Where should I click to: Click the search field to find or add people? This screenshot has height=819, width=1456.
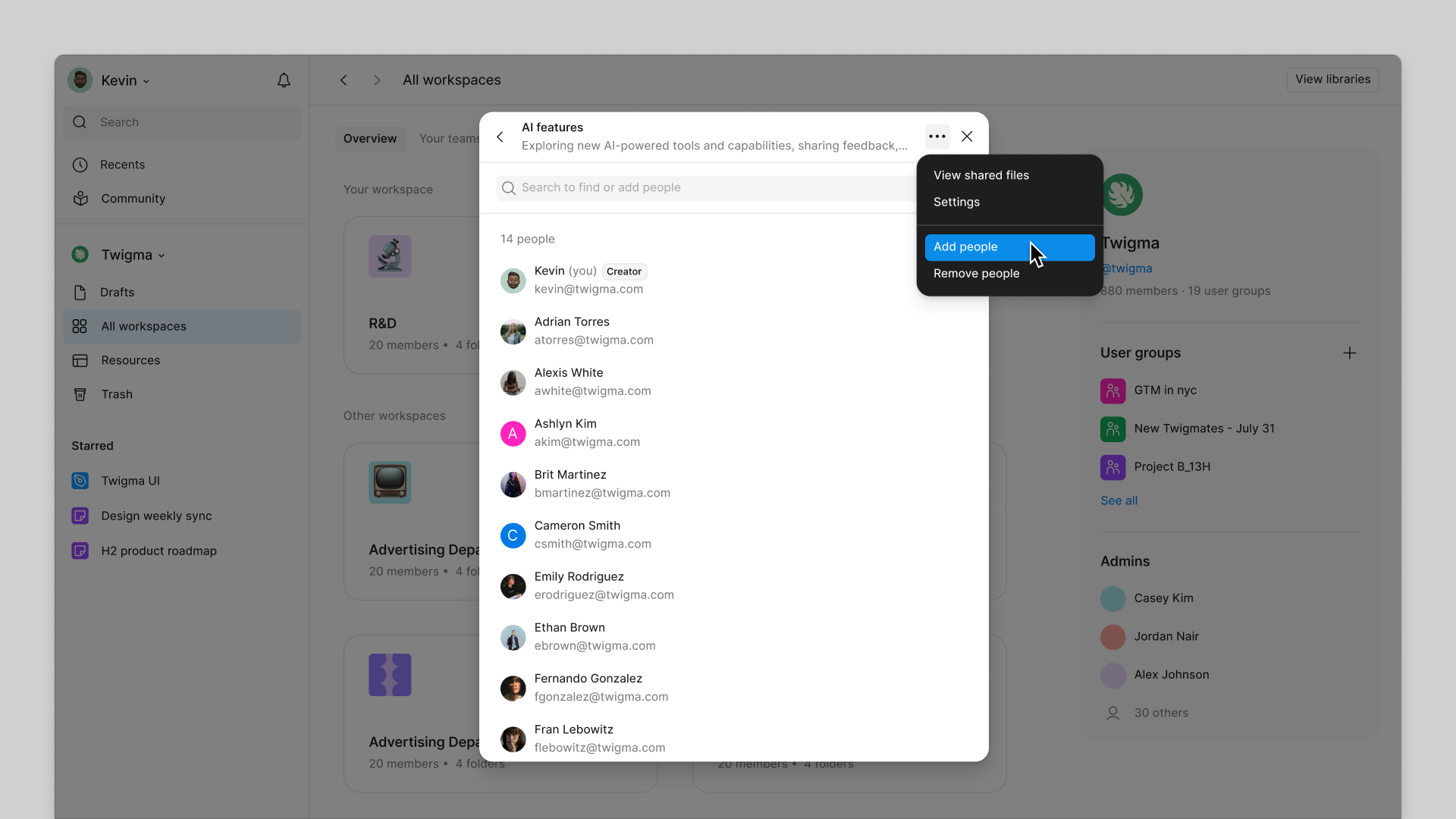coord(705,187)
